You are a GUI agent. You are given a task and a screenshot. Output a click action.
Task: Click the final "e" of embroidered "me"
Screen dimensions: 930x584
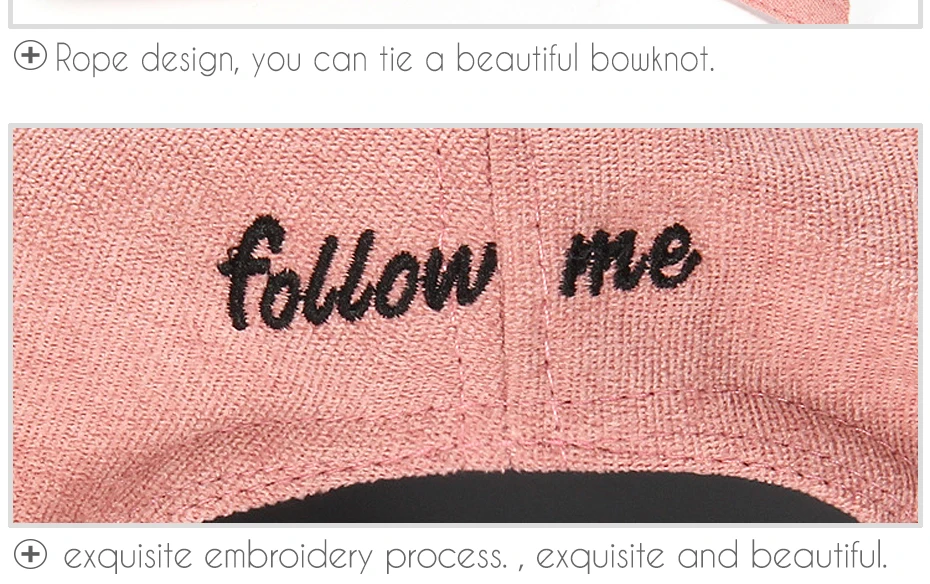coord(676,256)
